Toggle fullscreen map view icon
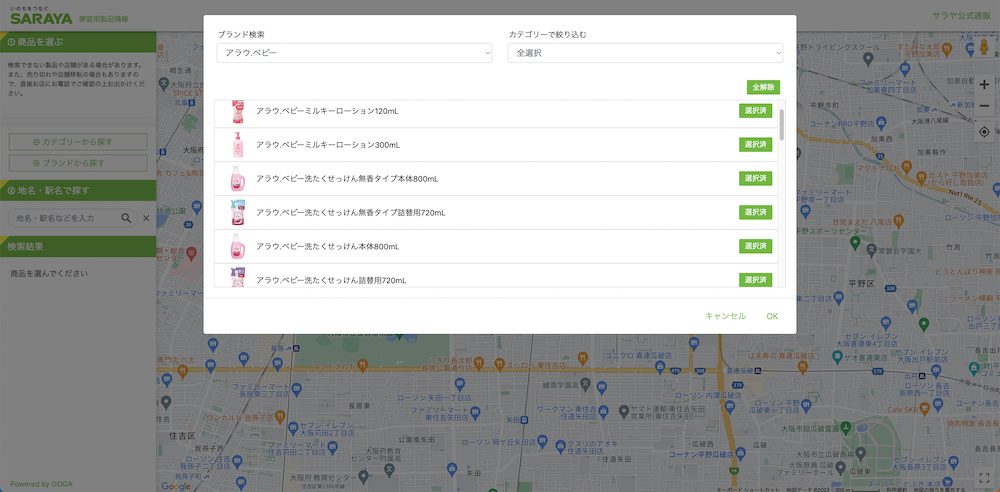1000x492 pixels. 984,477
